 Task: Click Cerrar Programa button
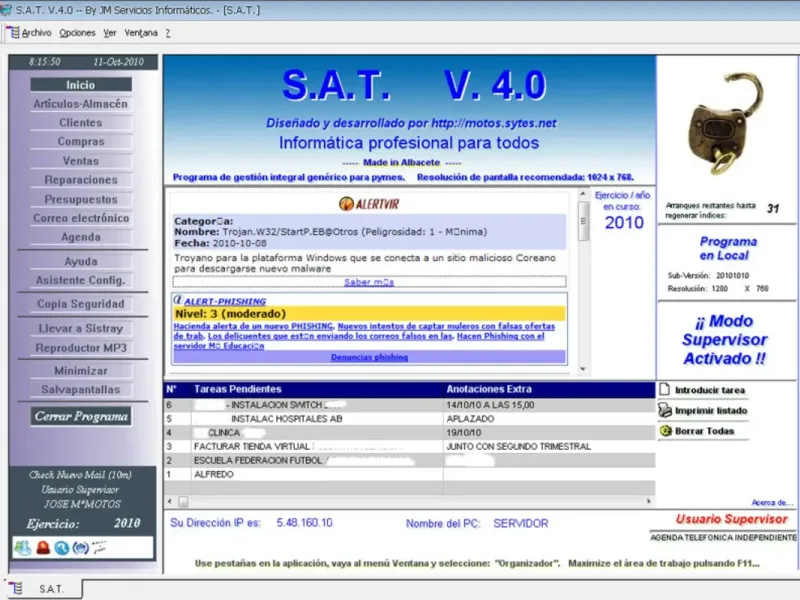pyautogui.click(x=81, y=416)
